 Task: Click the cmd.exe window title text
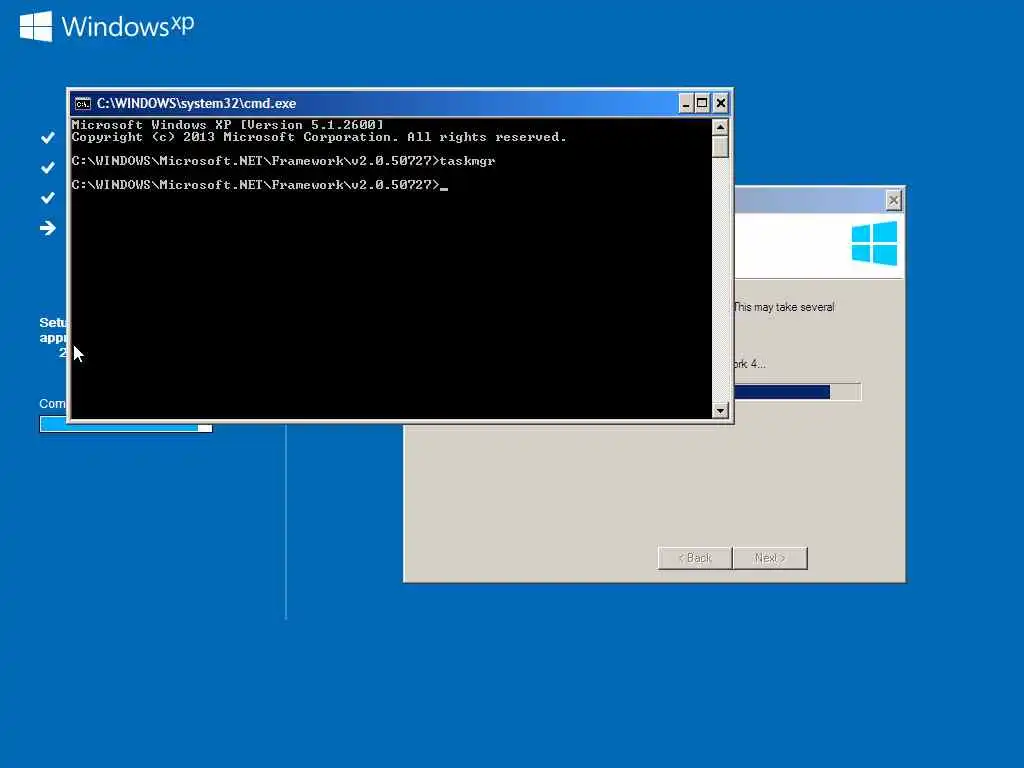click(197, 103)
